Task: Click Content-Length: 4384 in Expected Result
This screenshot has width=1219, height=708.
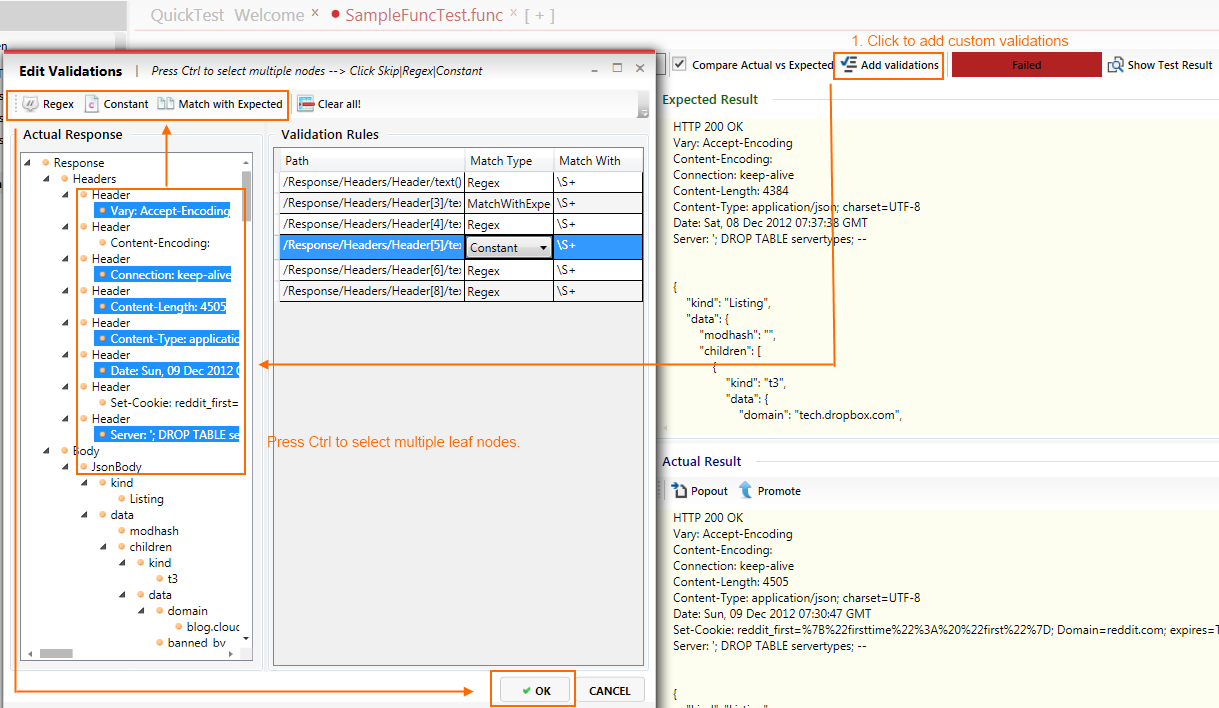Action: tap(731, 191)
